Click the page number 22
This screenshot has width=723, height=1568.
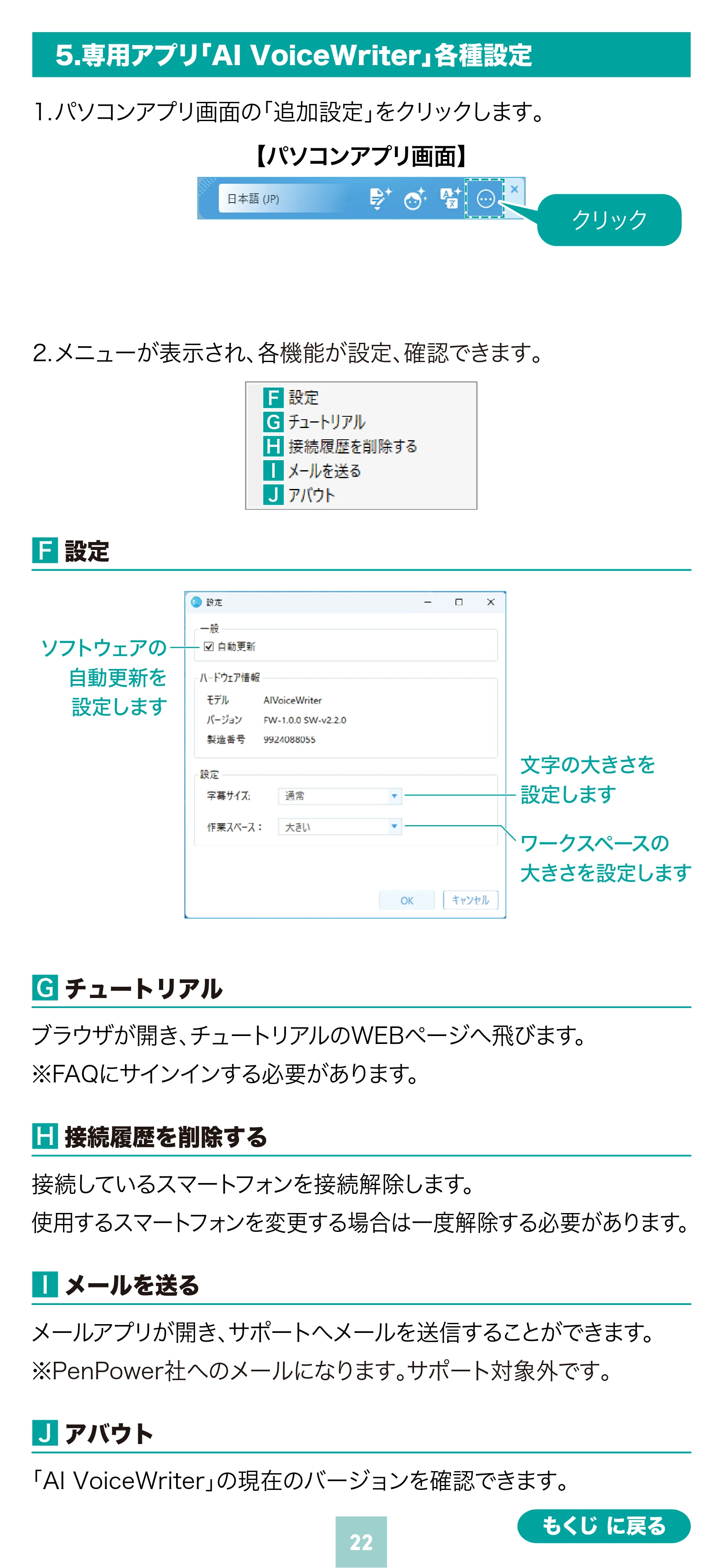[x=361, y=1542]
